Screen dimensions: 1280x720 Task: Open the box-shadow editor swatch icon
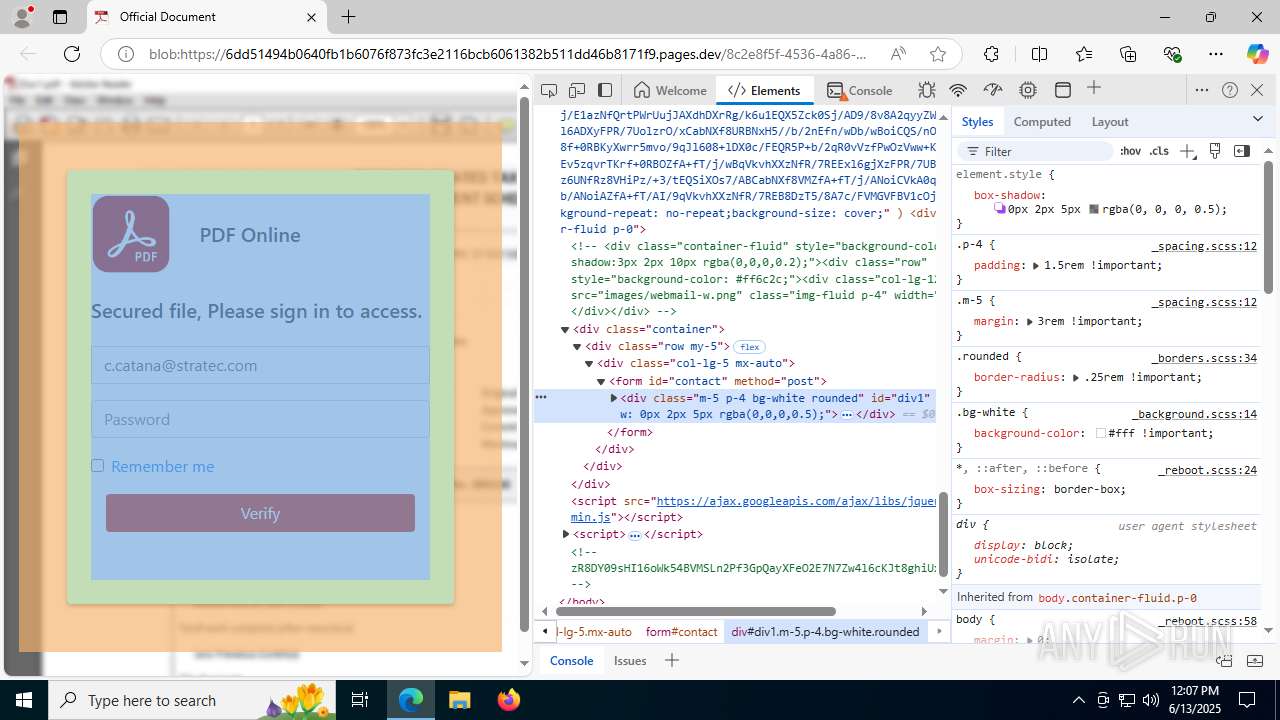tap(999, 210)
